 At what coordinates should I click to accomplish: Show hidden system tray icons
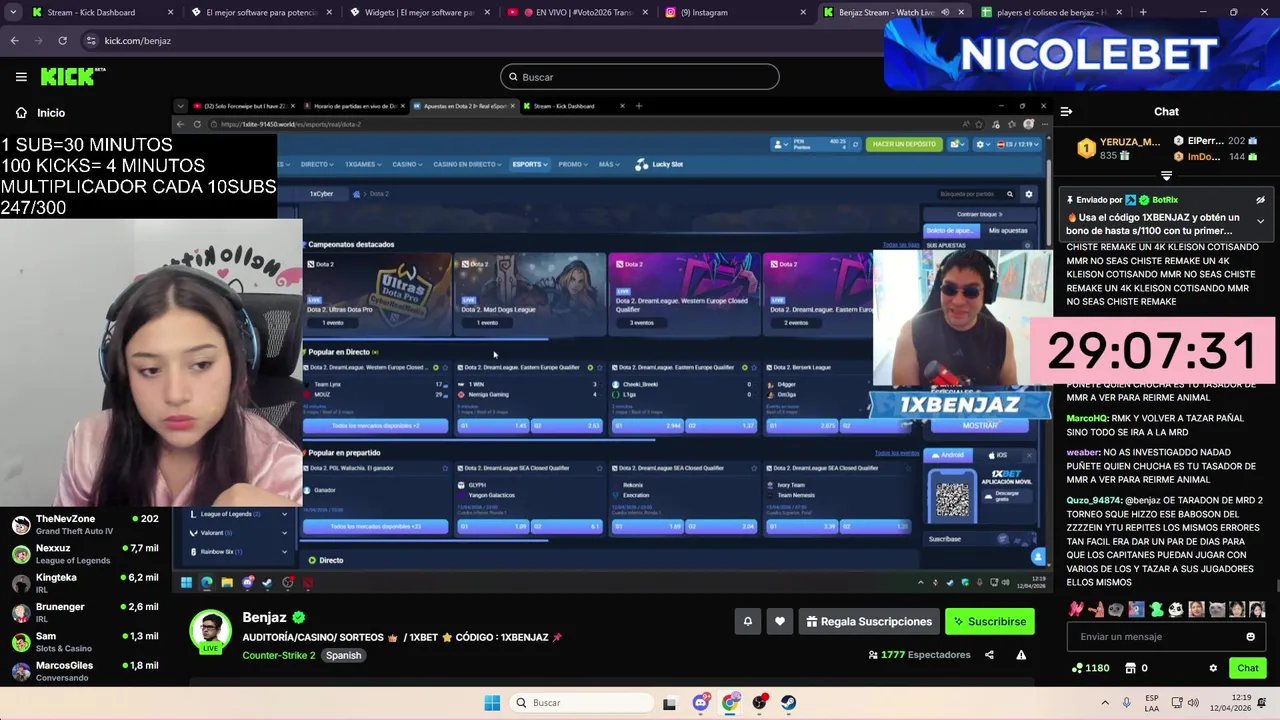click(1105, 703)
